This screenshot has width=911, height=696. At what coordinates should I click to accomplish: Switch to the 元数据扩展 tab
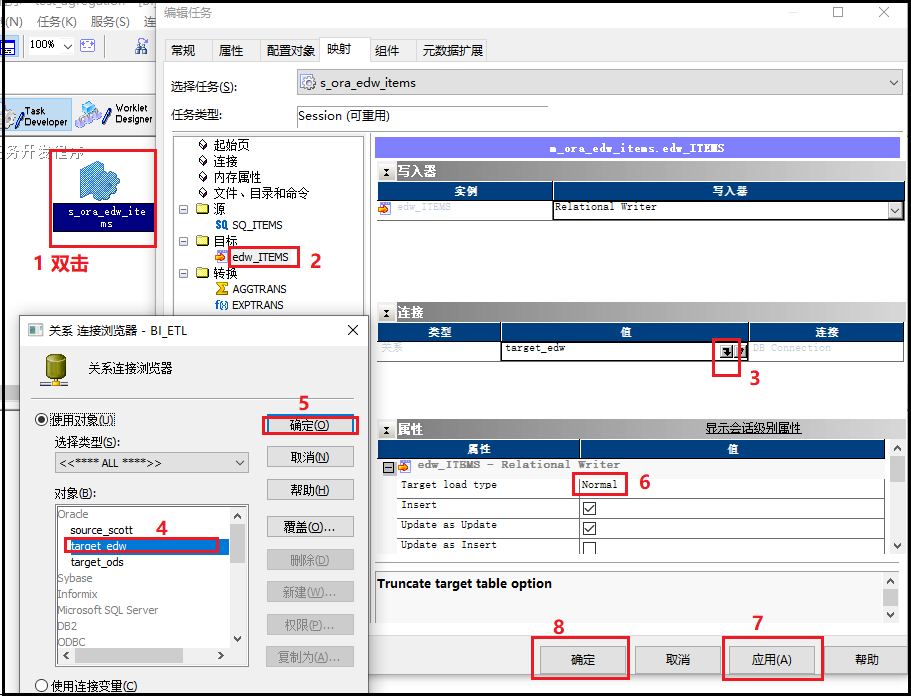tap(453, 51)
